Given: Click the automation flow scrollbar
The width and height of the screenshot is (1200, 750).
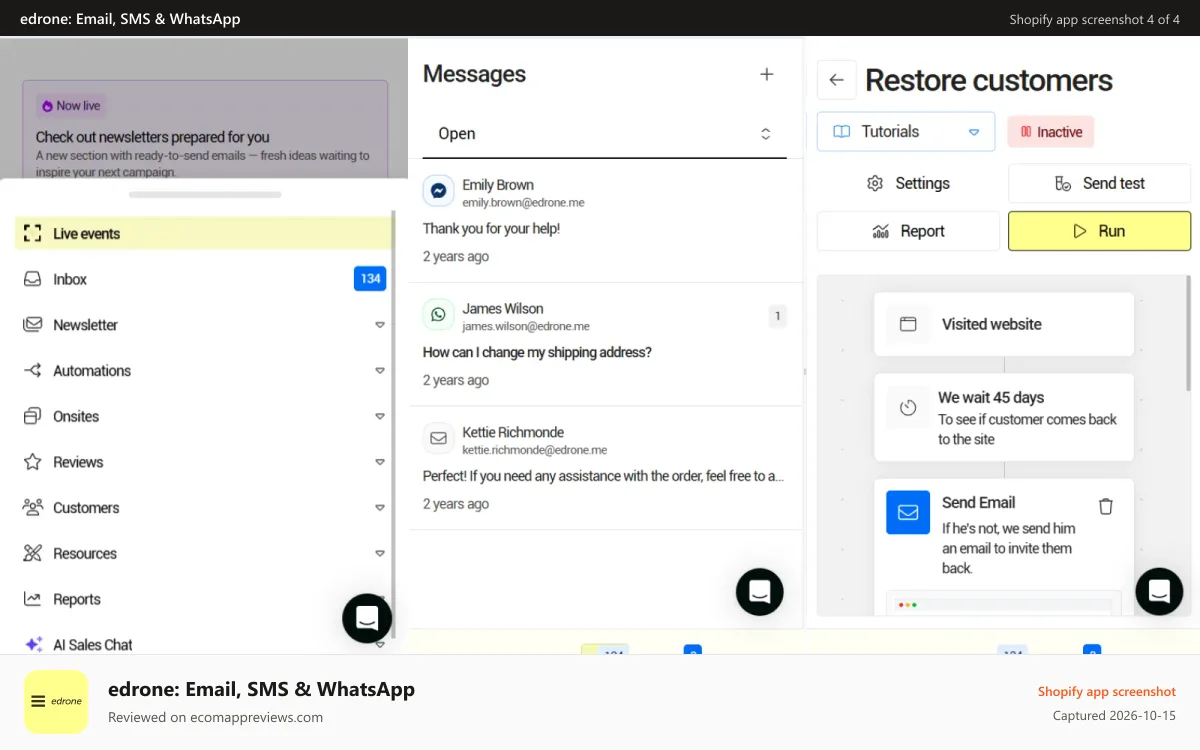Looking at the screenshot, I should click(1188, 334).
